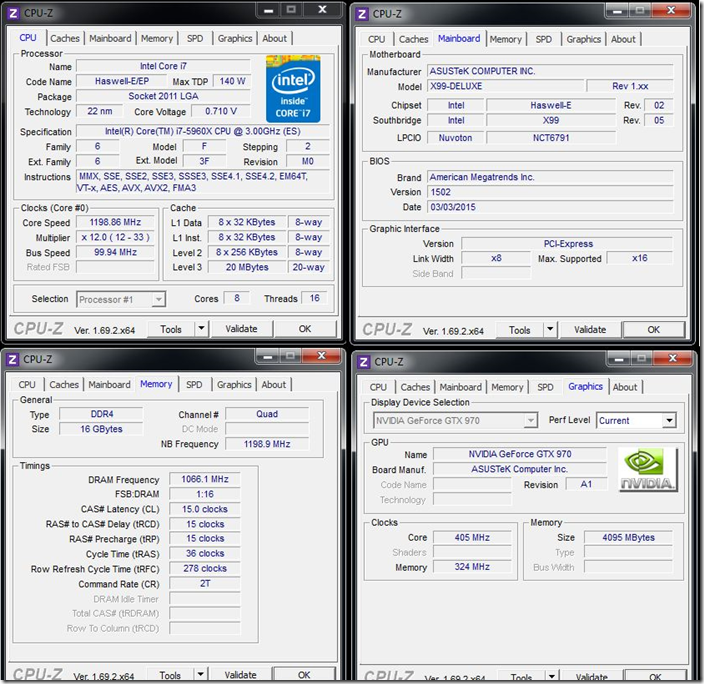Click the CPU-Z logo icon in the Mainboard window title bar
Image resolution: width=704 pixels, height=684 pixels.
[x=362, y=14]
